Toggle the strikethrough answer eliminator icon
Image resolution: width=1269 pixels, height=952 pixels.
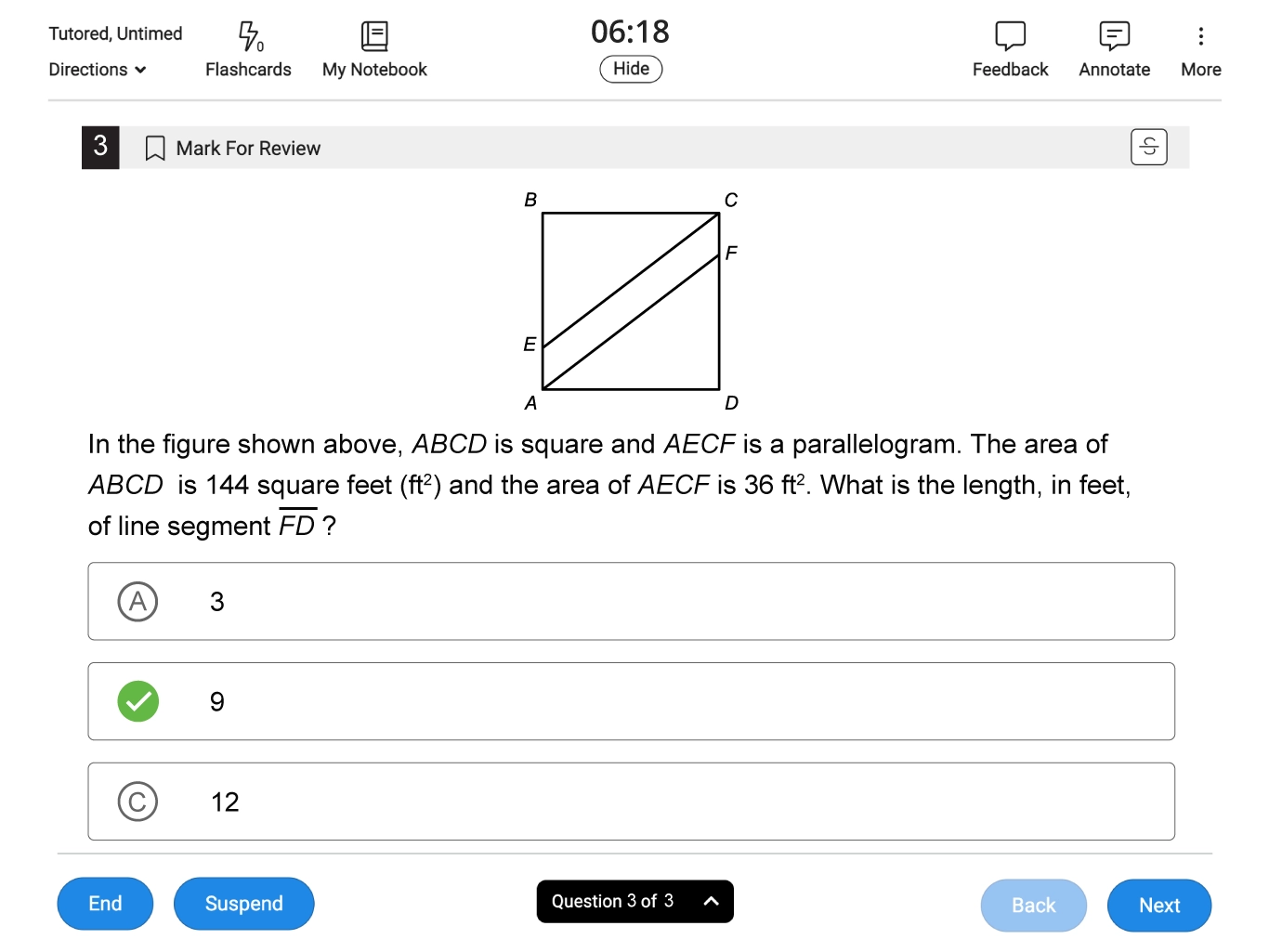(x=1148, y=147)
